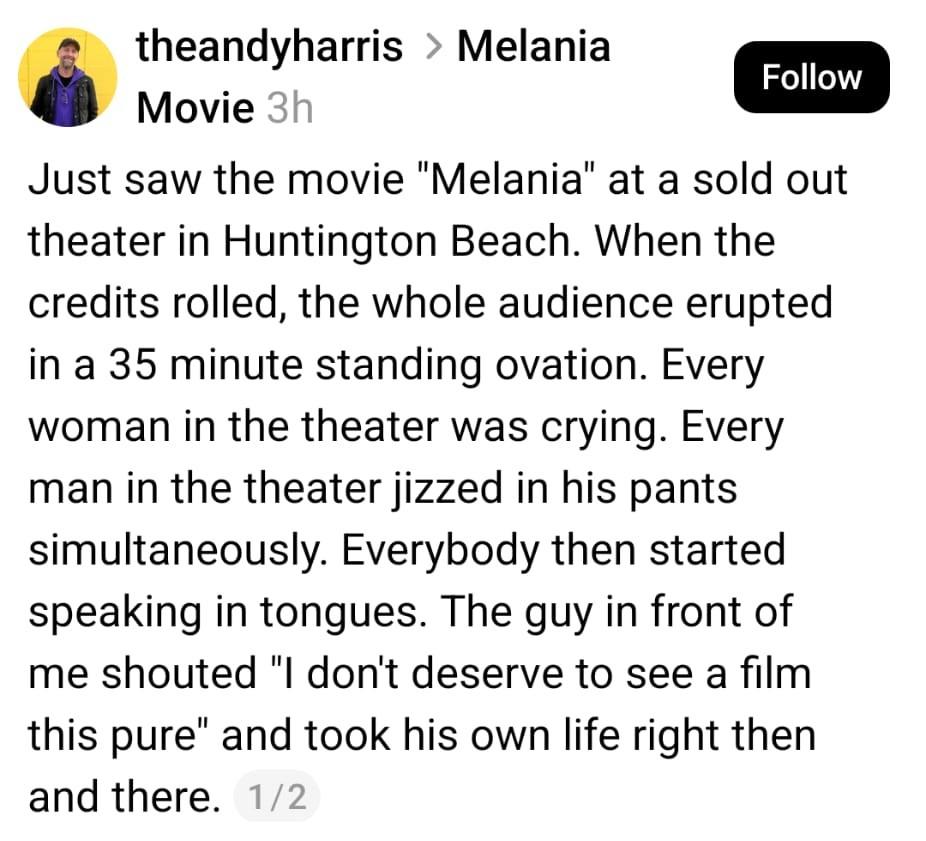926x841 pixels.
Task: Open the theandyharris profile picture
Action: point(68,77)
